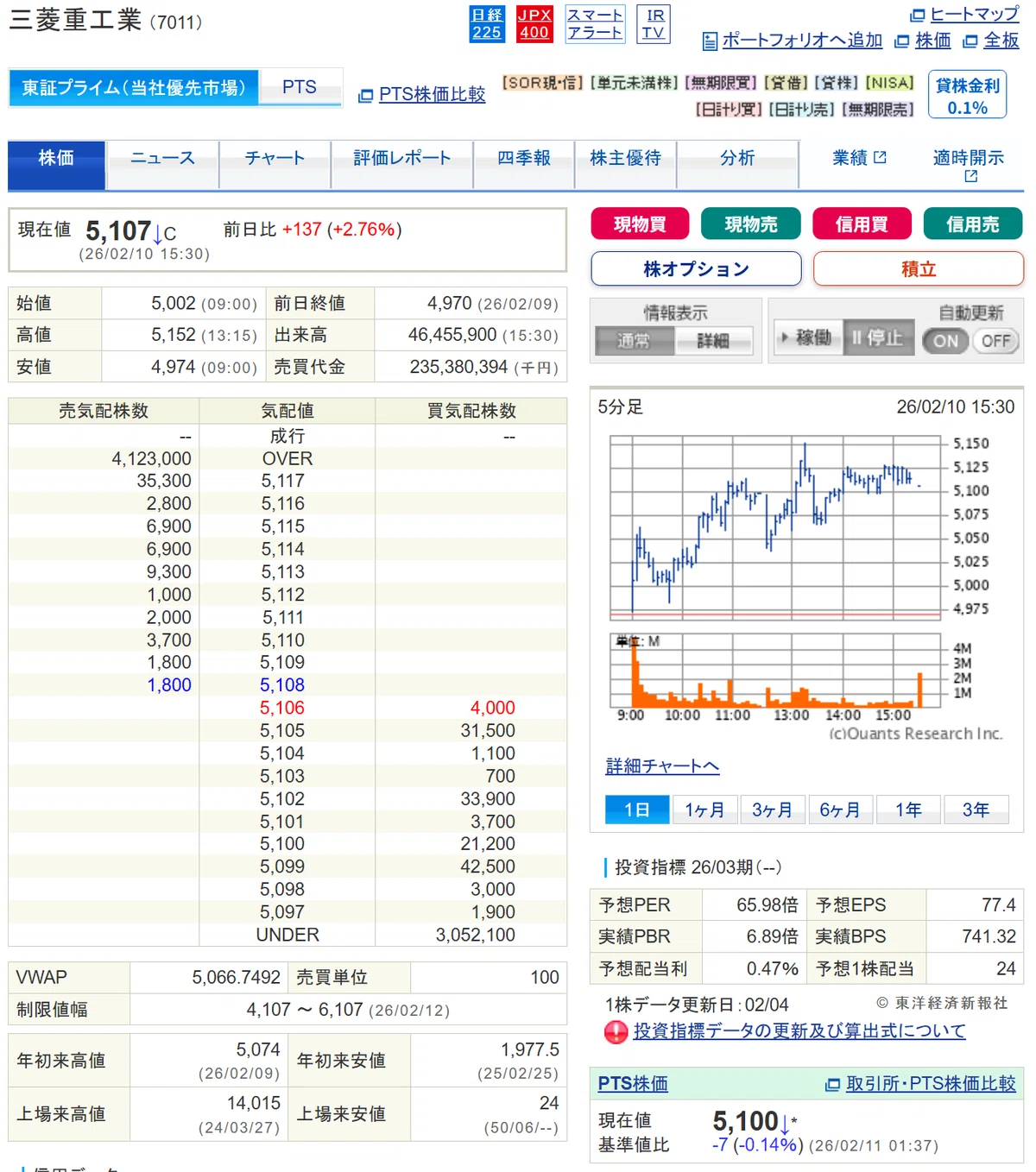Open スマートアラート settings

pos(595,24)
